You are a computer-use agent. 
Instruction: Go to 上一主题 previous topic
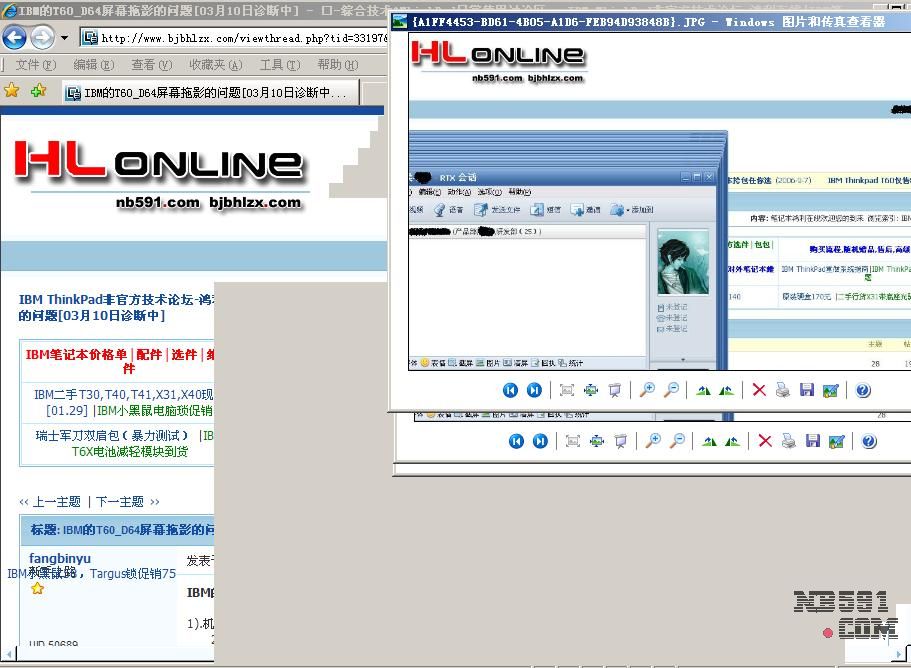click(56, 502)
